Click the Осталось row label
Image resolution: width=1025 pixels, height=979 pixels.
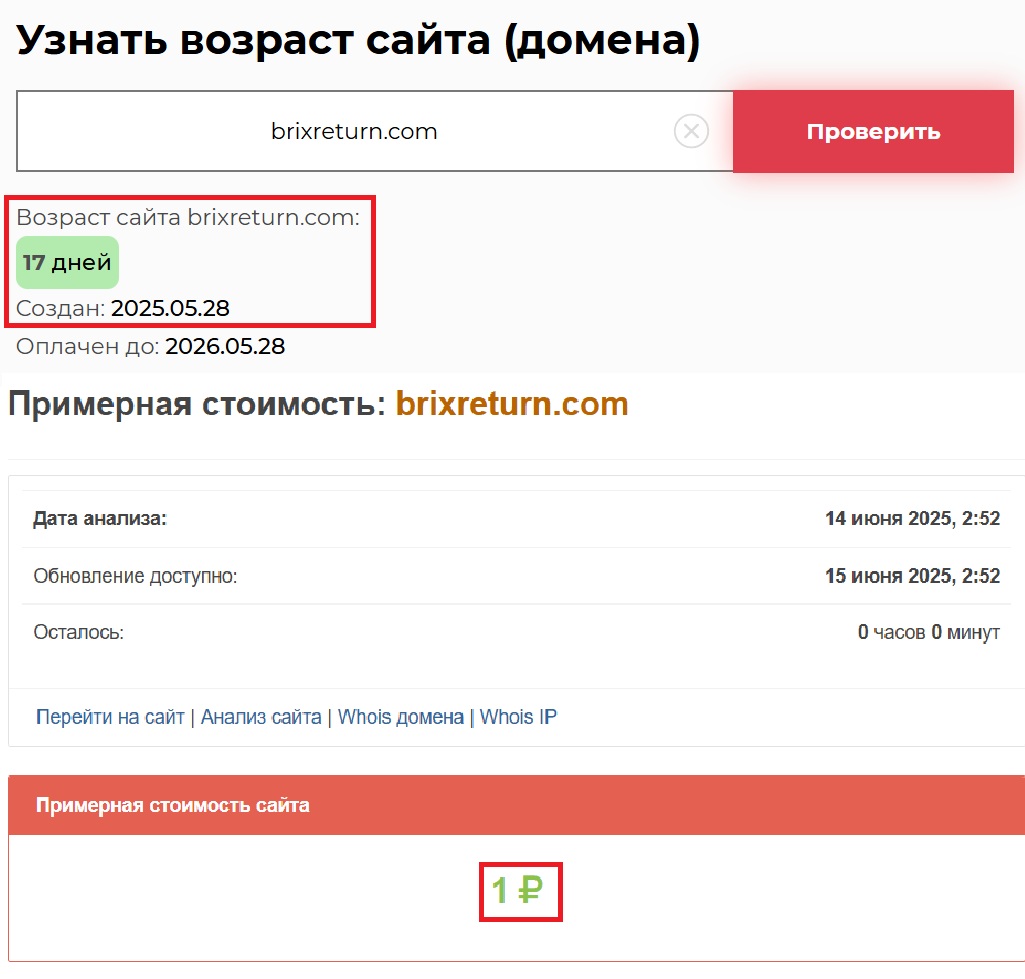pos(78,633)
